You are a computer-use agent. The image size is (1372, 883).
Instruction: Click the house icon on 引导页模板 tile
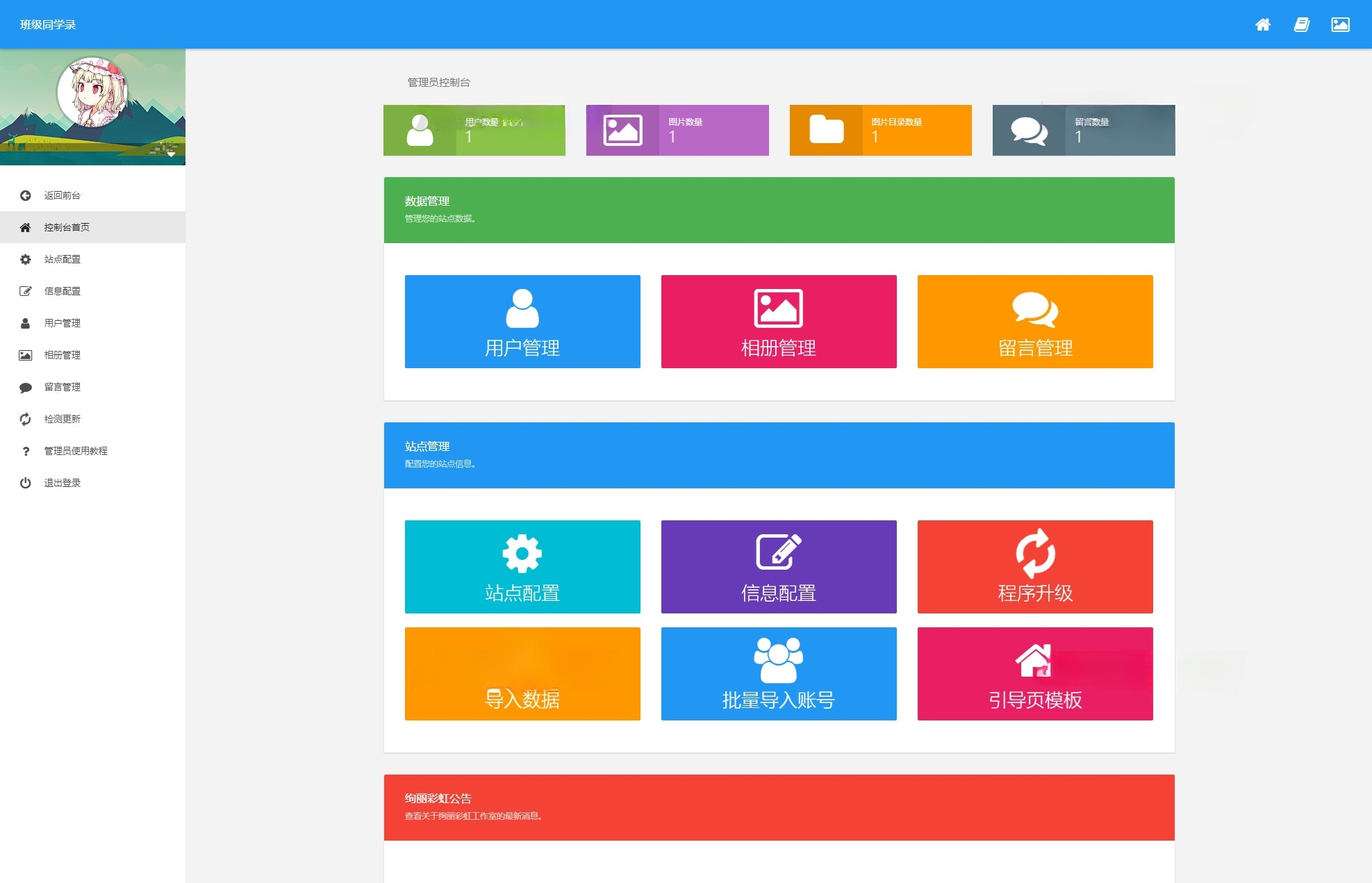(x=1034, y=660)
